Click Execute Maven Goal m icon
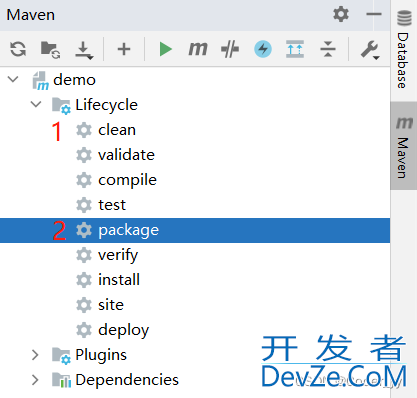417x398 pixels. click(198, 49)
